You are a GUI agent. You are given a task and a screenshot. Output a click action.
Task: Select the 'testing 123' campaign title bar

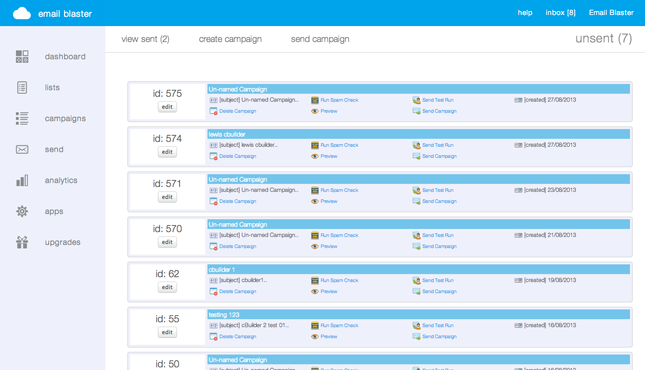click(418, 314)
